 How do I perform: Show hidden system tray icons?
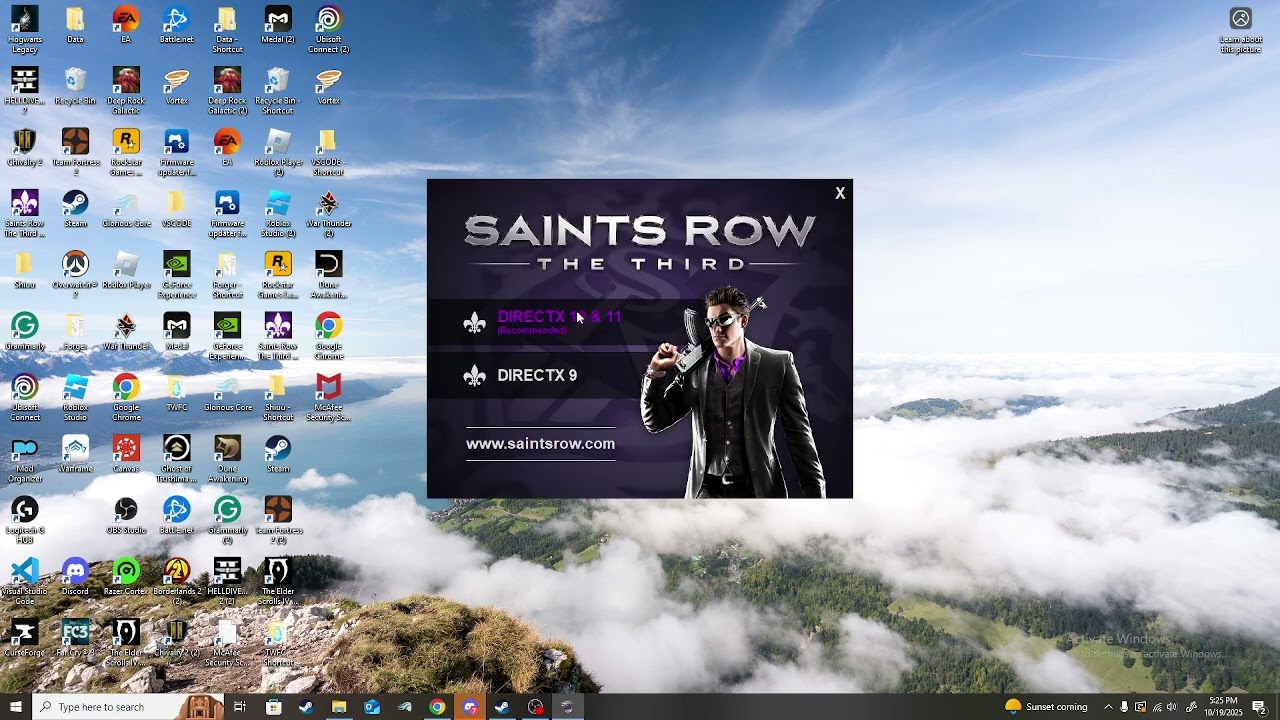coord(1108,707)
